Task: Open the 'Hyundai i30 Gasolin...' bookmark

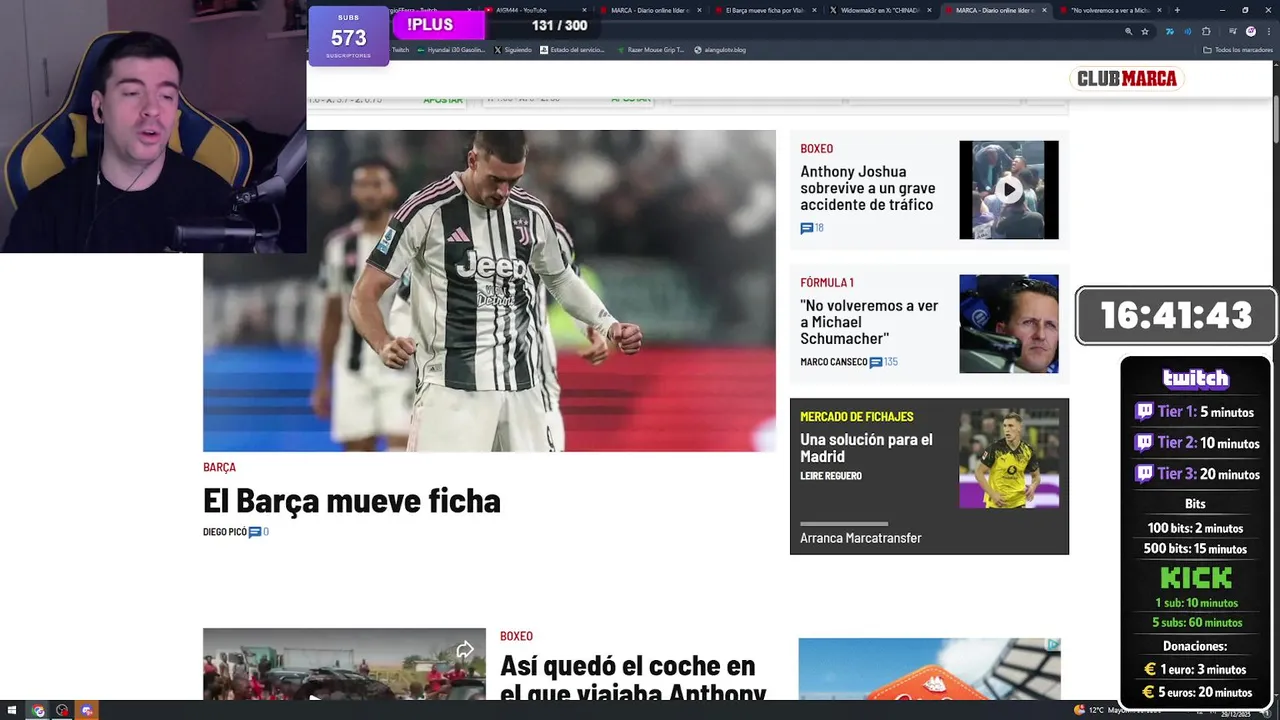Action: coord(450,50)
